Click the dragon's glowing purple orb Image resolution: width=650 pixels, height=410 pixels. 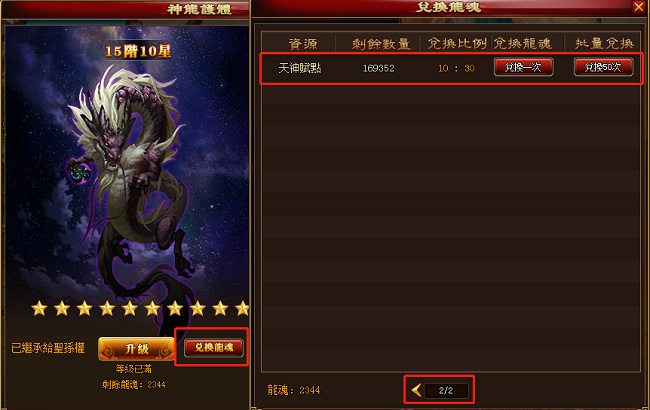tap(80, 172)
